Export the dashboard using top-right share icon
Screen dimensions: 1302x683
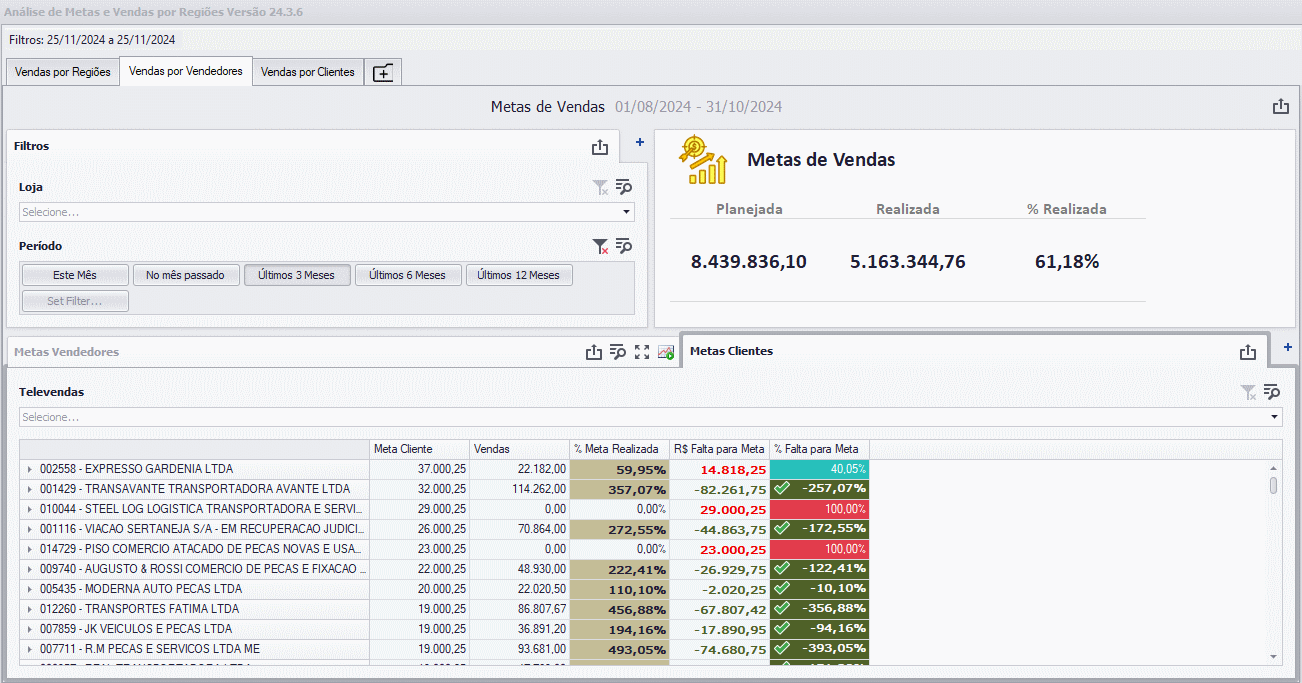(x=1280, y=106)
